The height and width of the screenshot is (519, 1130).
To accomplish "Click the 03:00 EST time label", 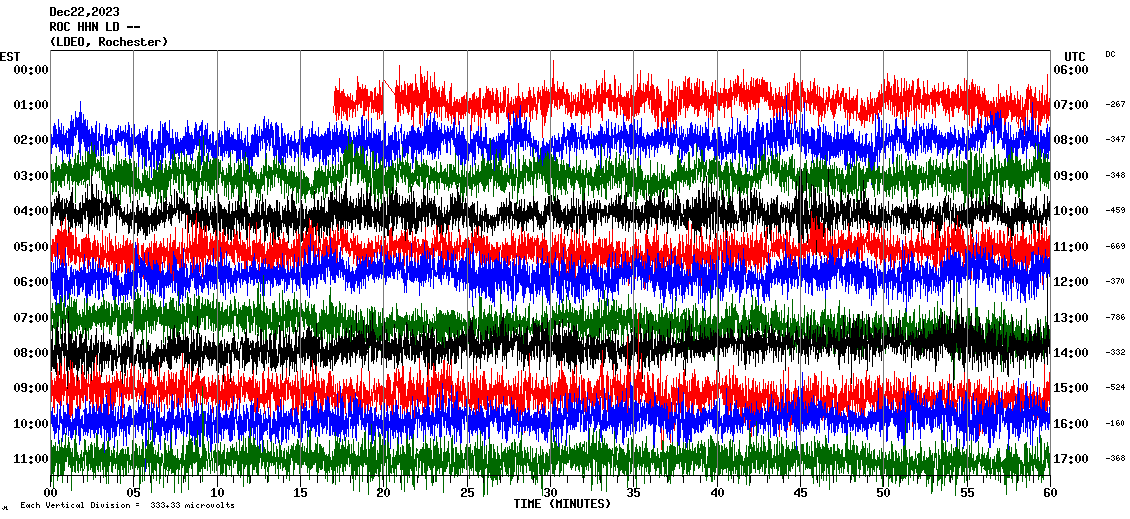I will [31, 176].
